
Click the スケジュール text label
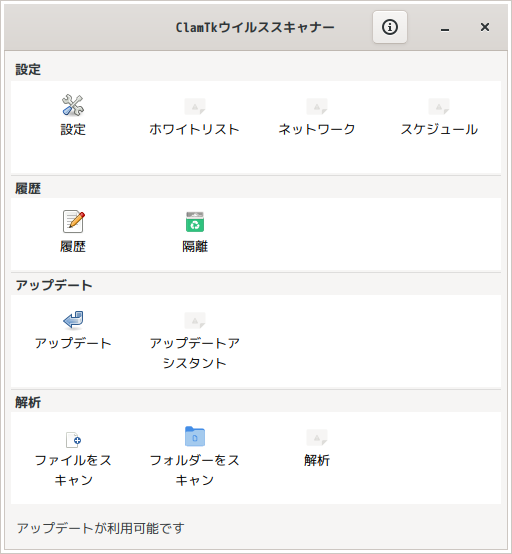(x=439, y=129)
